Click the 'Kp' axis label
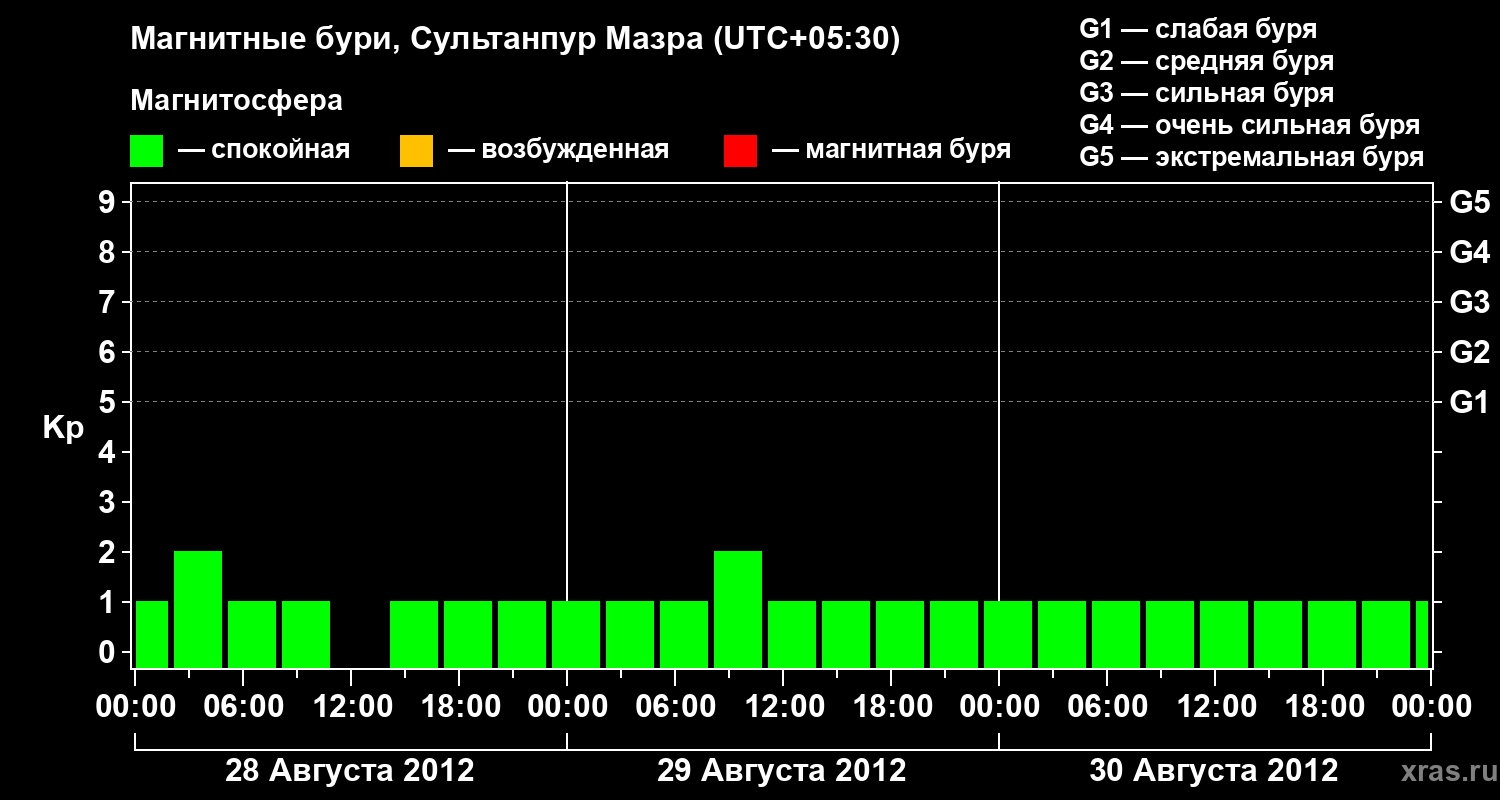Image resolution: width=1500 pixels, height=800 pixels. [x=64, y=429]
